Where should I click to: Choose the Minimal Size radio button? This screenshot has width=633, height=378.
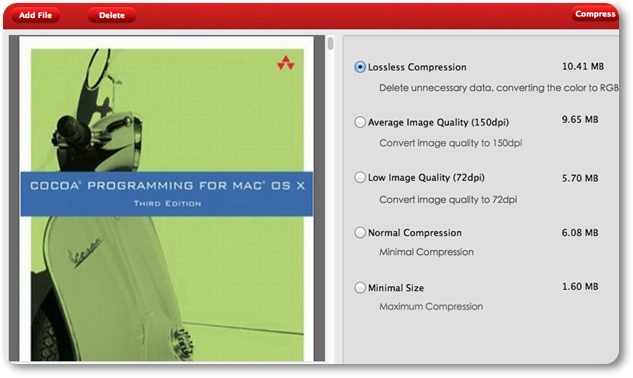[360, 288]
